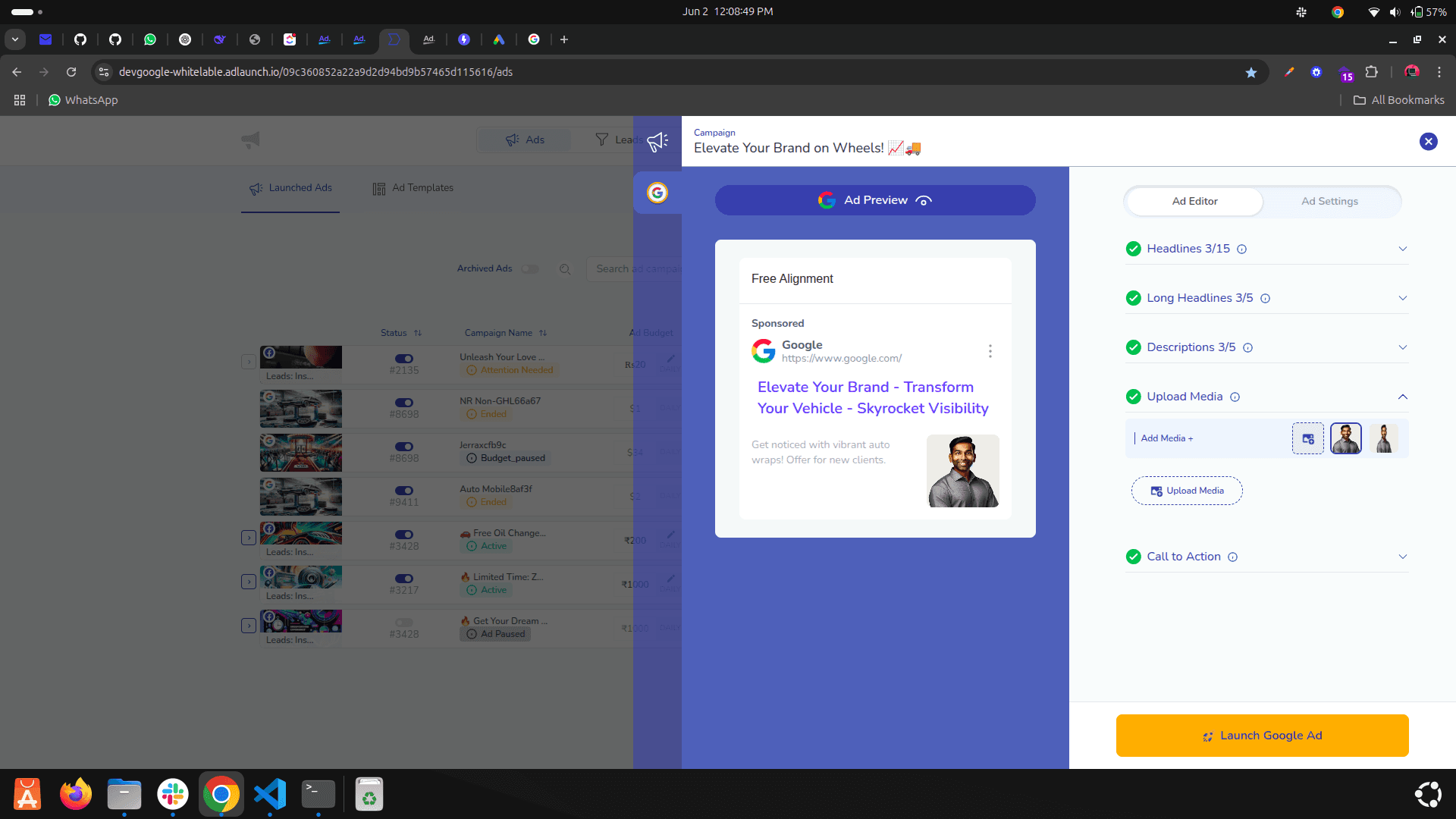Show info tooltip for Headlines 3/15

pyautogui.click(x=1242, y=249)
